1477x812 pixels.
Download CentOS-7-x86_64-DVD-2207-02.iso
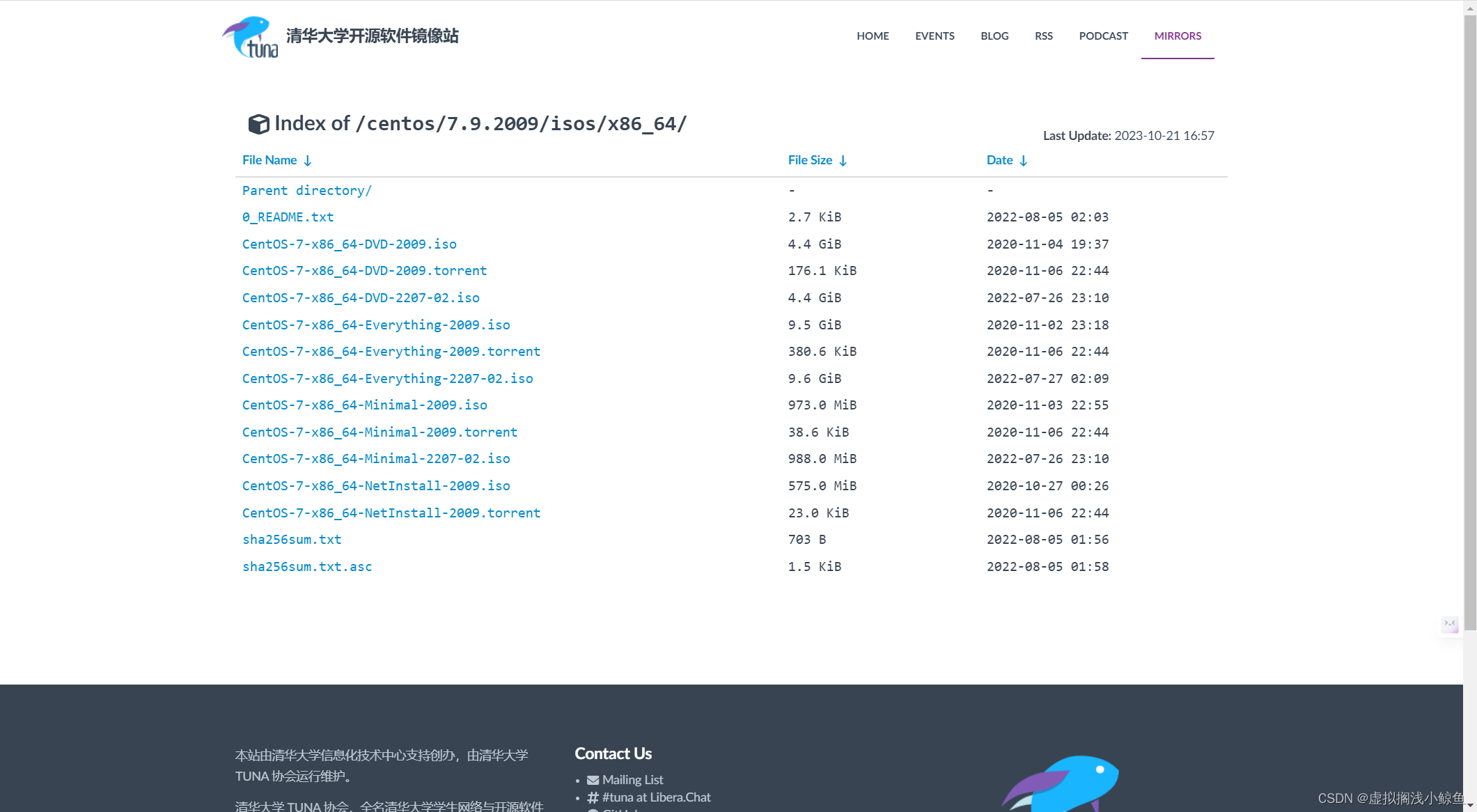(x=361, y=298)
